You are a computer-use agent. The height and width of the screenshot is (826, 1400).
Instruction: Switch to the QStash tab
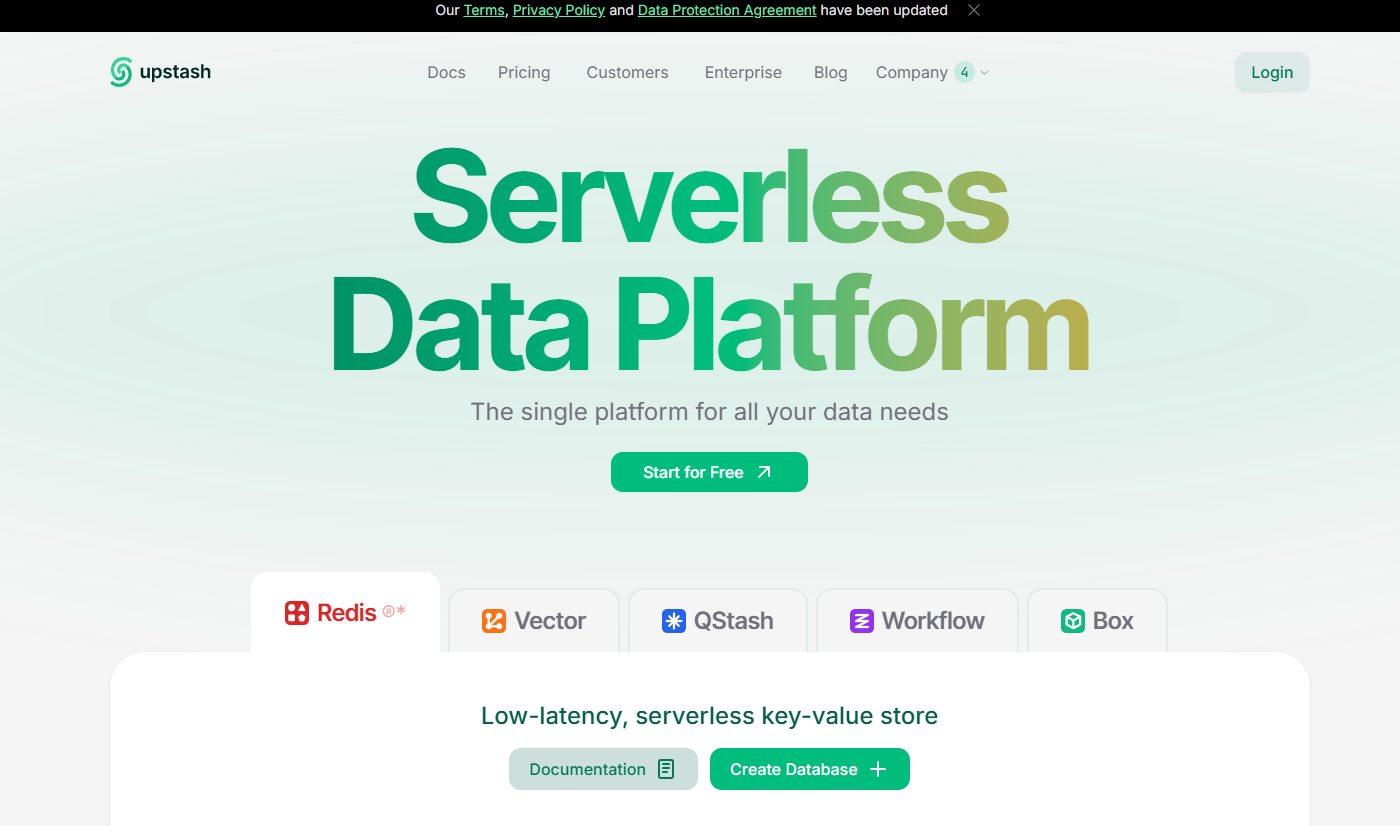point(717,620)
